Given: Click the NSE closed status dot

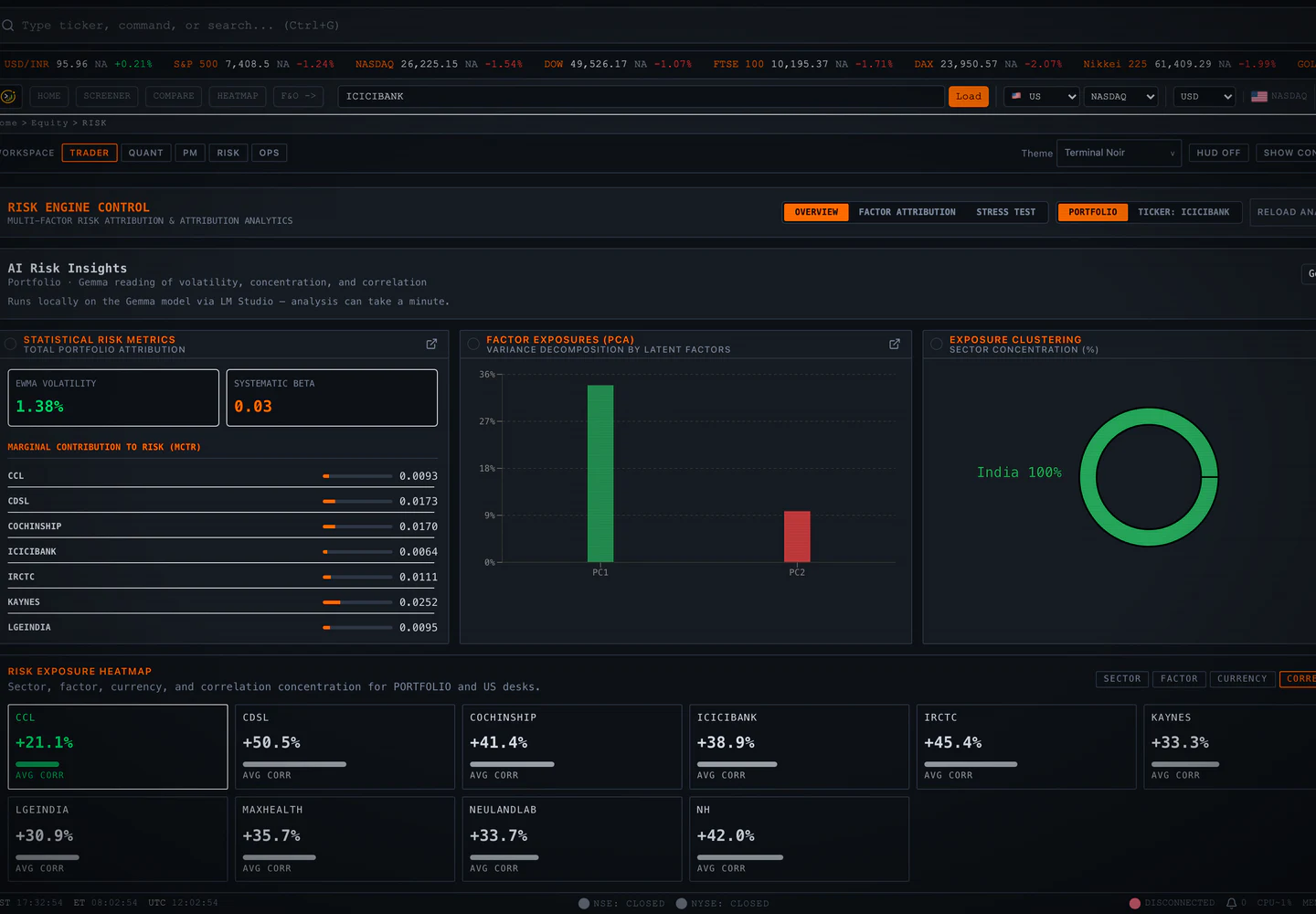Looking at the screenshot, I should pos(584,903).
